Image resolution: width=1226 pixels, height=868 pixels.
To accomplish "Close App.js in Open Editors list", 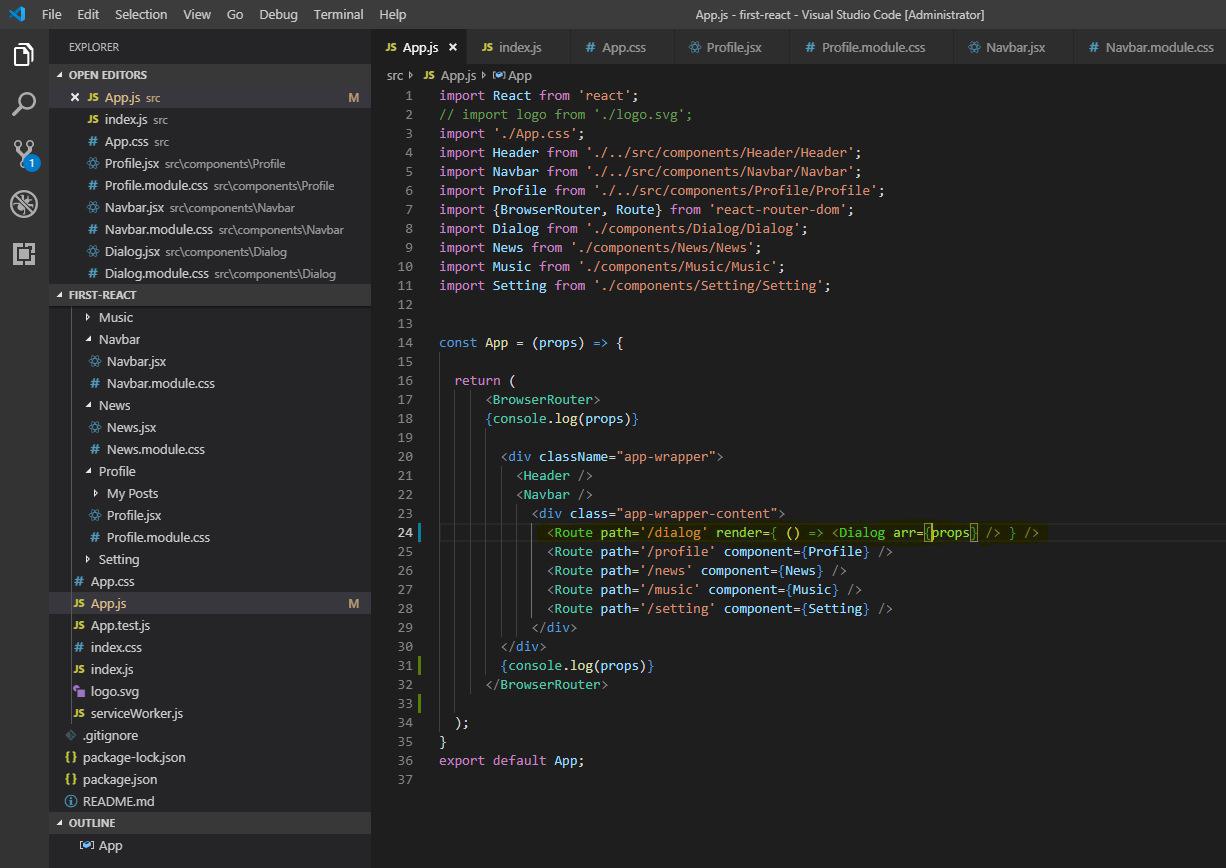I will pyautogui.click(x=75, y=97).
